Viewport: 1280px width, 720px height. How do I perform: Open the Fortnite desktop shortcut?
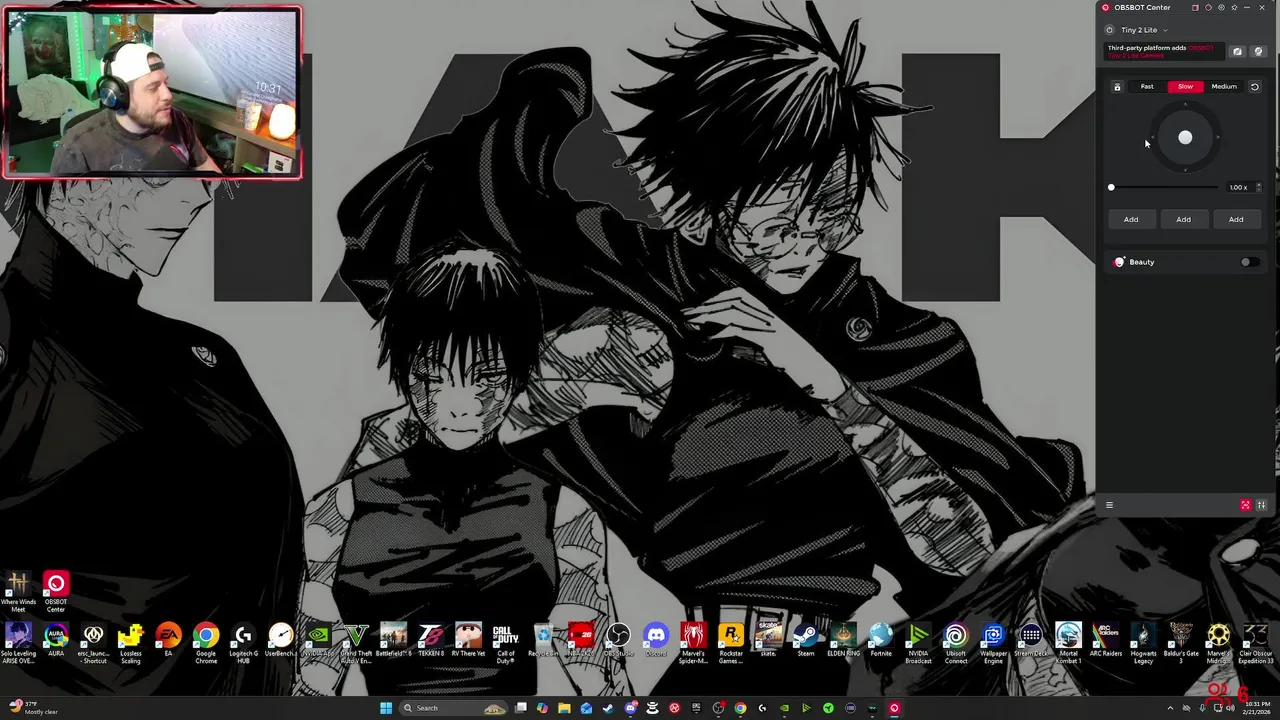pos(880,640)
